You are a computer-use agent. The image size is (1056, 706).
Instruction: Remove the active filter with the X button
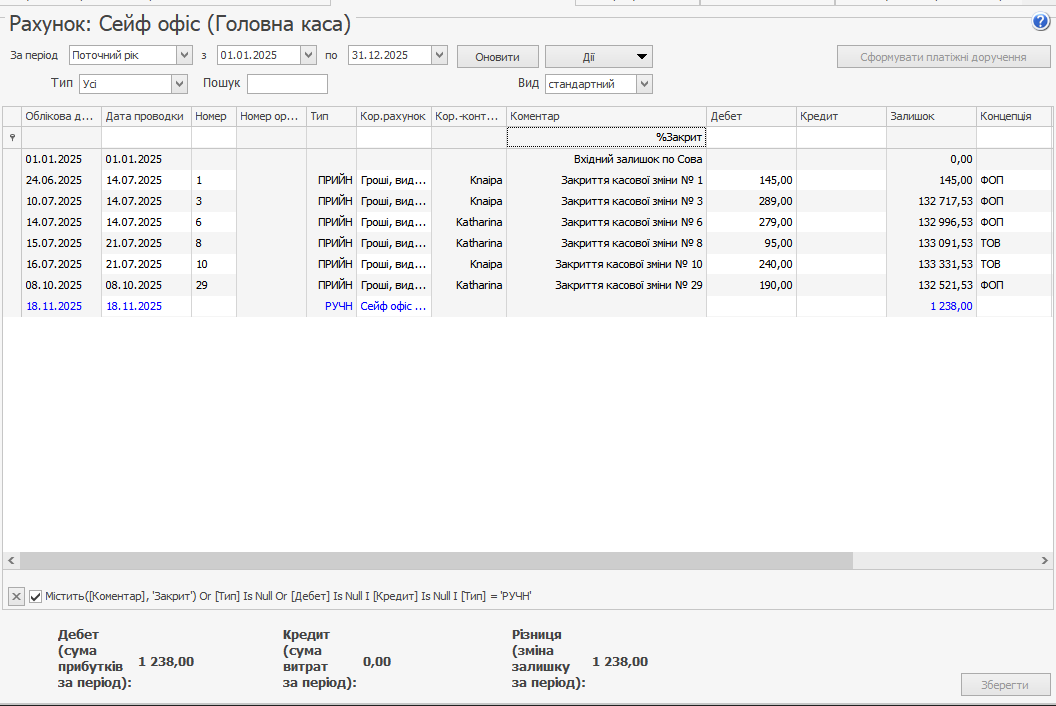pyautogui.click(x=16, y=596)
